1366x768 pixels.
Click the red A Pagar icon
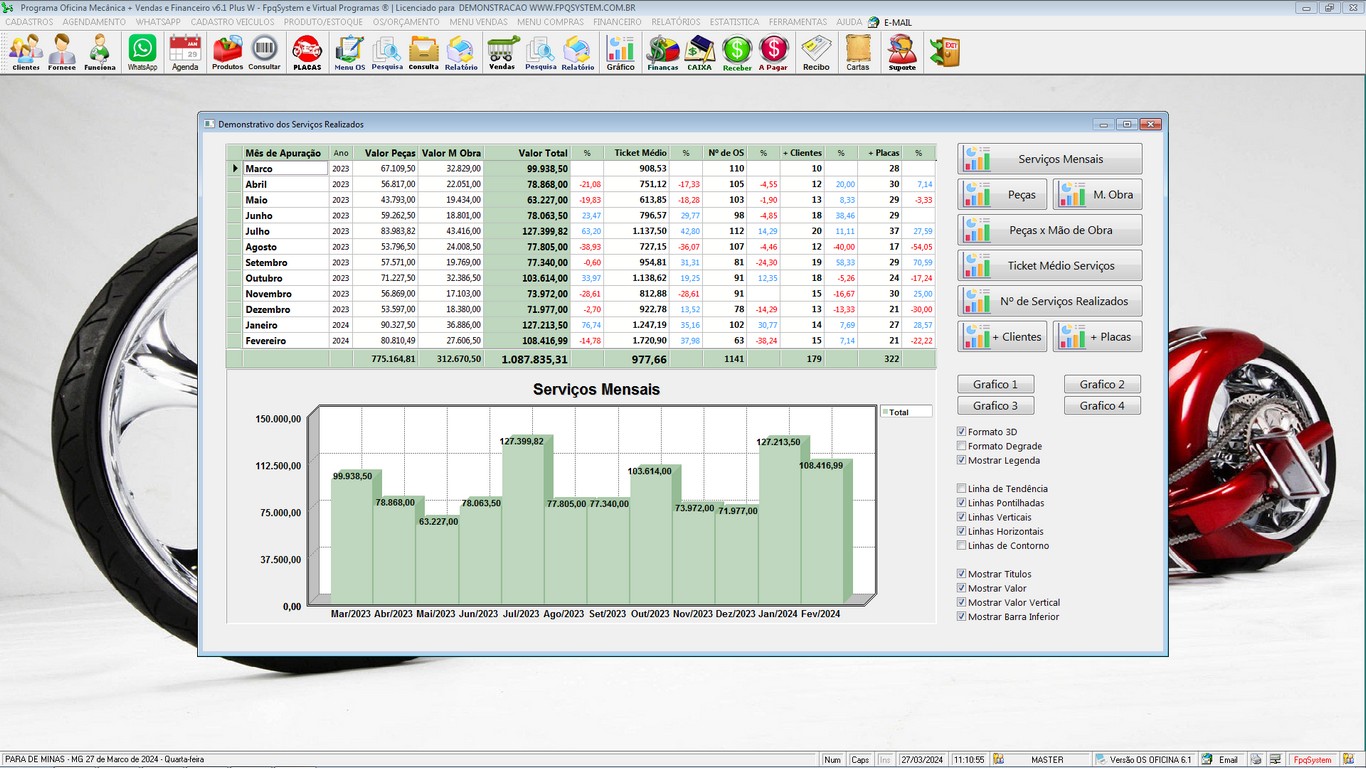(x=773, y=52)
